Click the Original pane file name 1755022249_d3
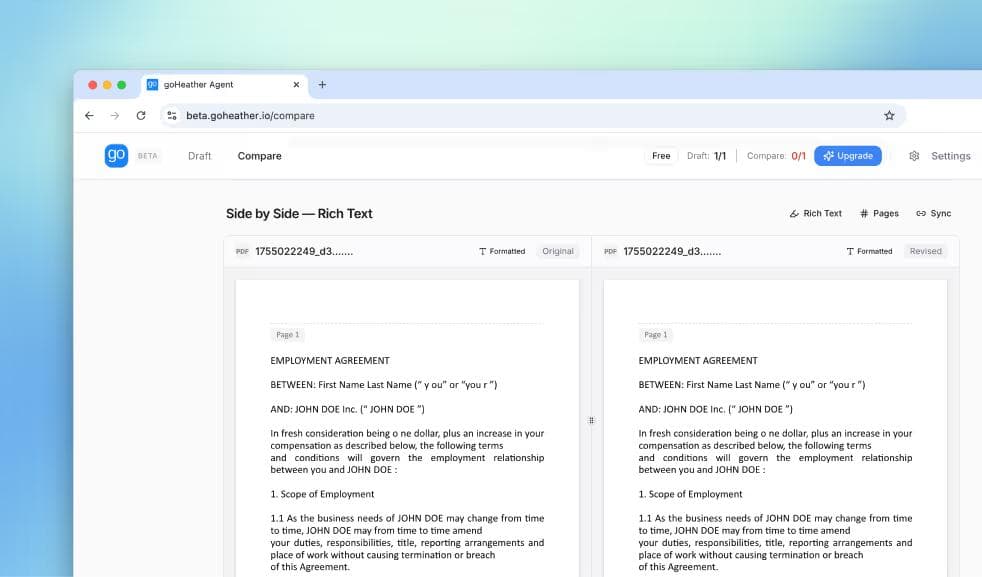 304,251
